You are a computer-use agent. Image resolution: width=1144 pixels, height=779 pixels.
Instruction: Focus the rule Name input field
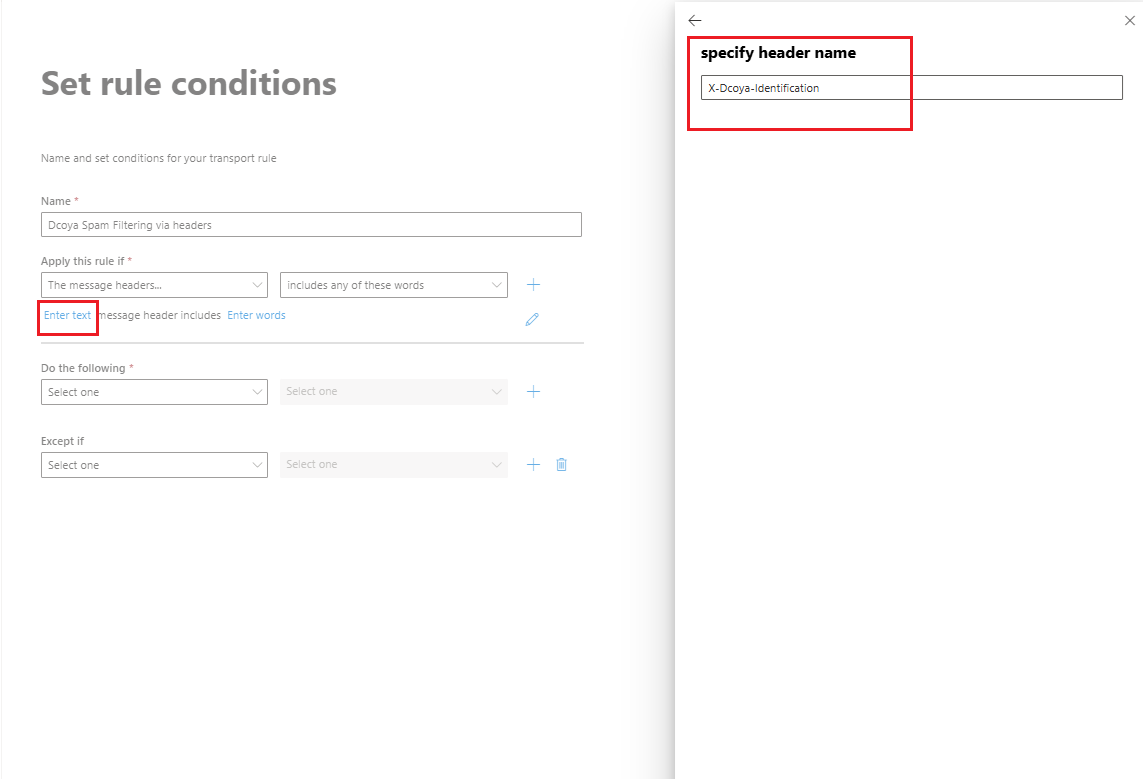311,225
